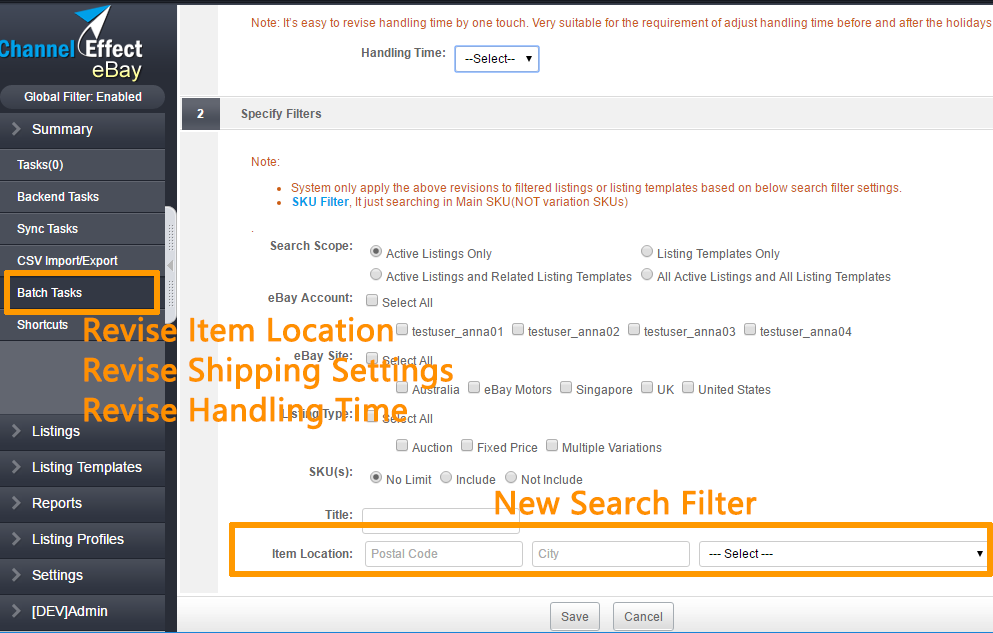Check the eBay Motors site checkbox

click(474, 387)
